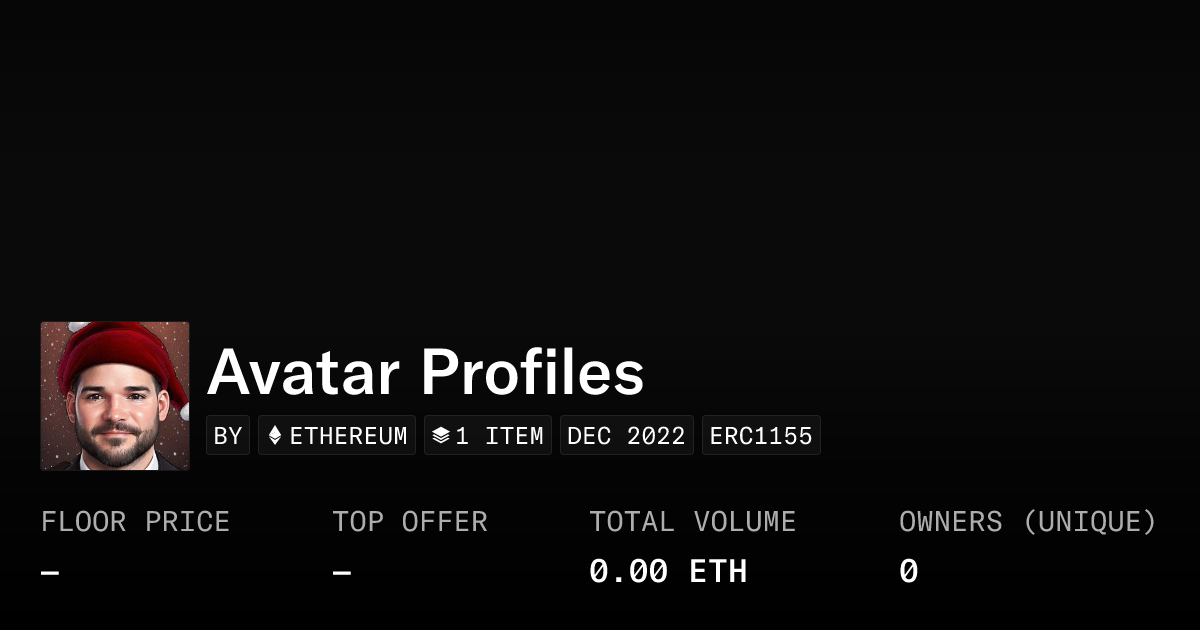
Task: Click the Ethereum diamond logo icon
Action: [x=275, y=436]
